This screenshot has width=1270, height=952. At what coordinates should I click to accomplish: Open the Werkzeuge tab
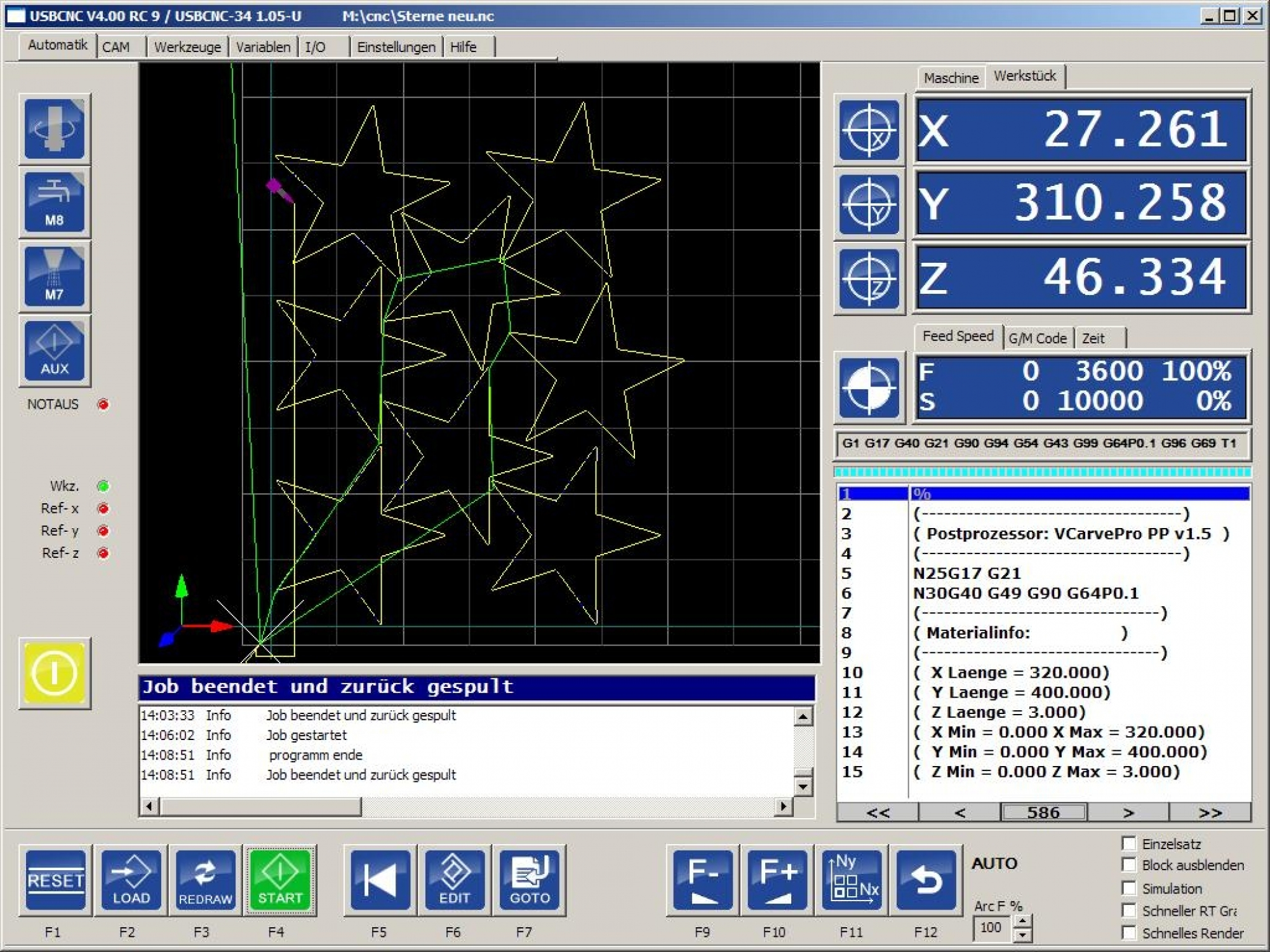tap(187, 47)
